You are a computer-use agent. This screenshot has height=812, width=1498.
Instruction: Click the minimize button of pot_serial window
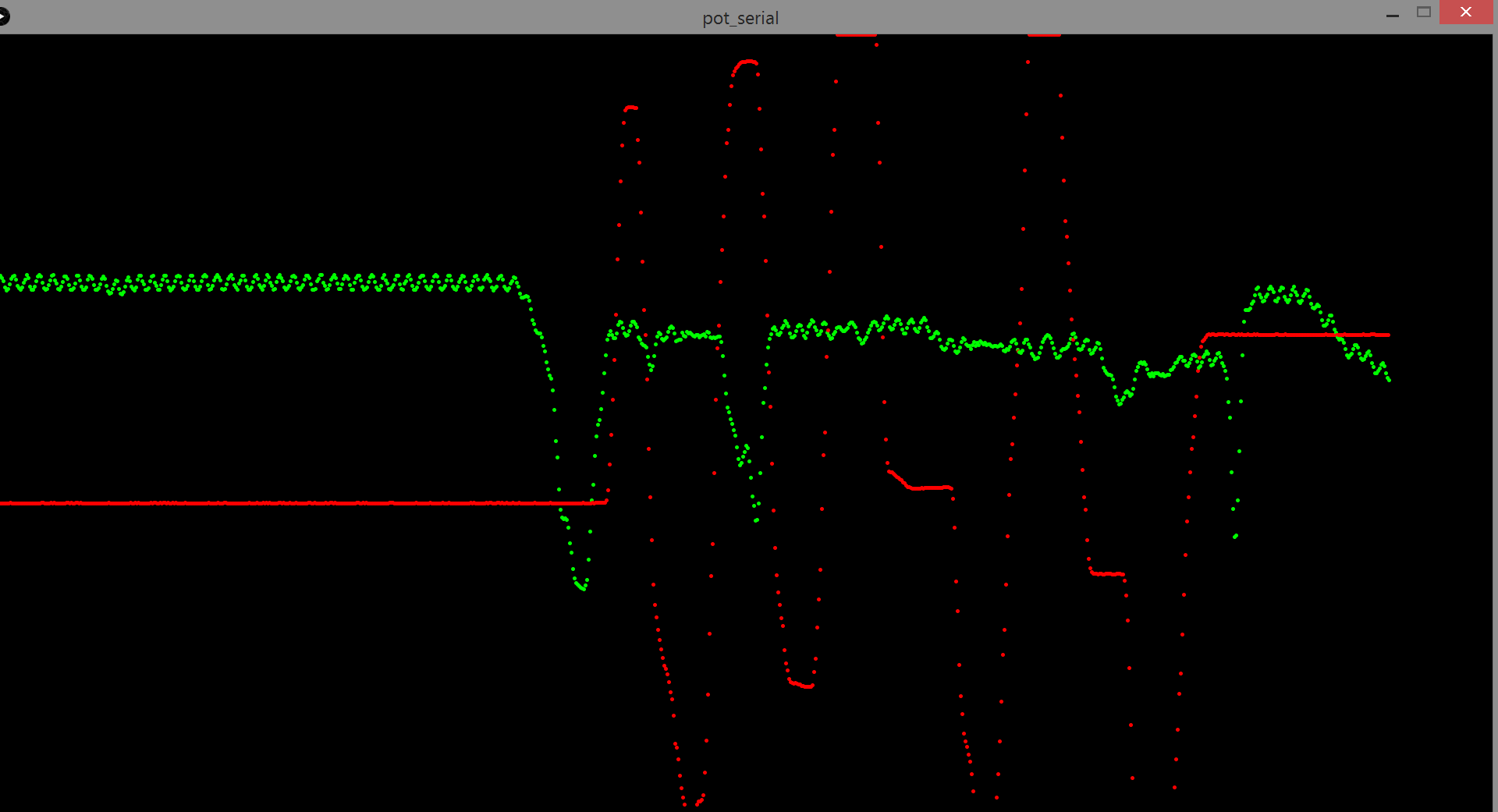(1393, 14)
